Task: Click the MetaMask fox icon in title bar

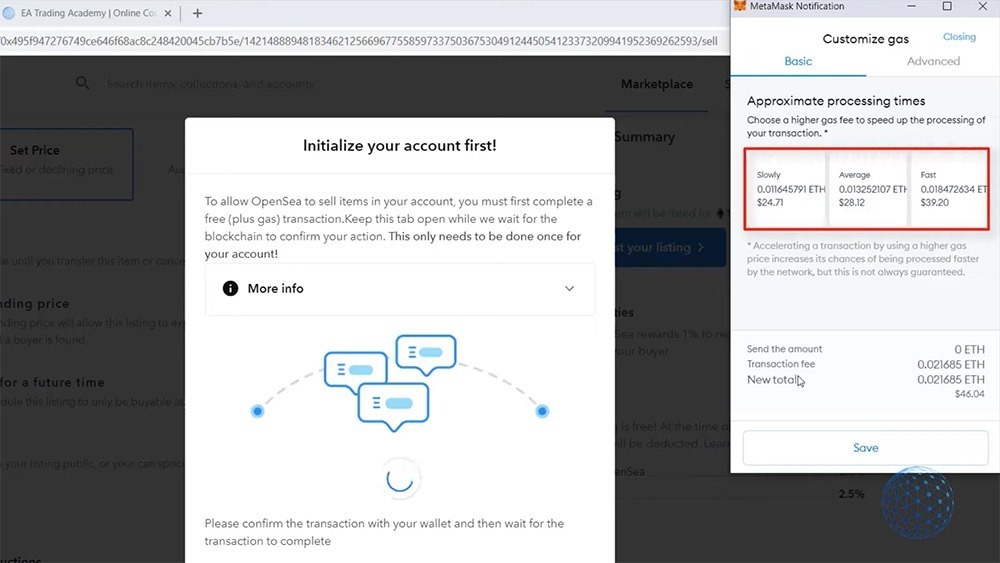Action: pos(740,7)
